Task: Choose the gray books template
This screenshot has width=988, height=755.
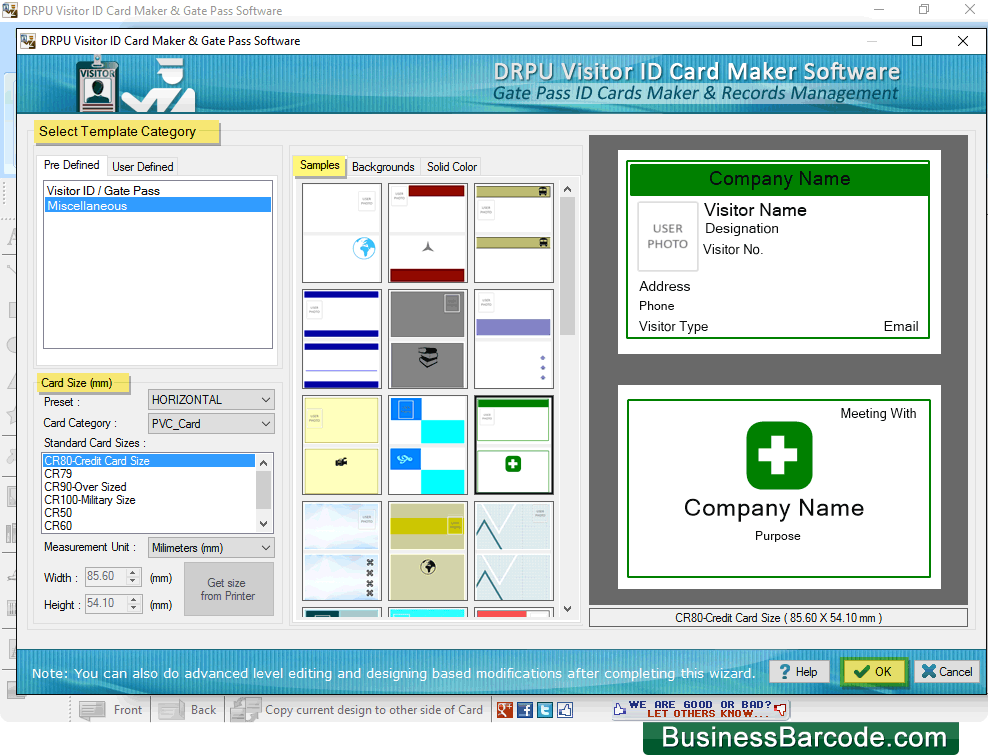Action: pos(428,338)
